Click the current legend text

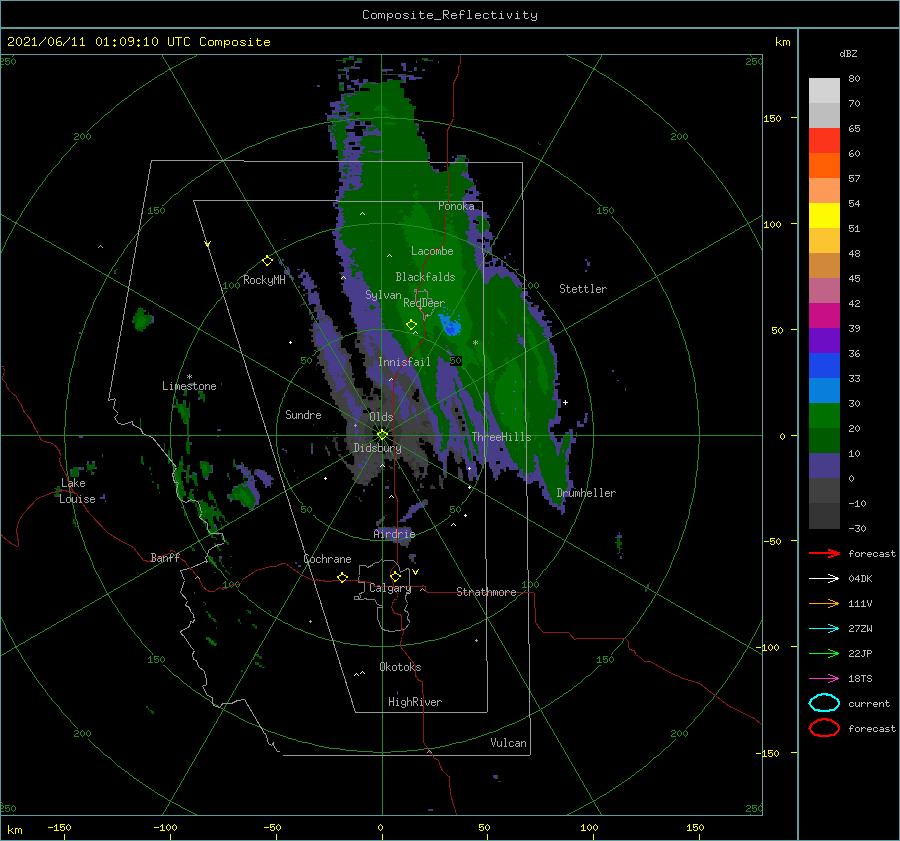tap(869, 703)
